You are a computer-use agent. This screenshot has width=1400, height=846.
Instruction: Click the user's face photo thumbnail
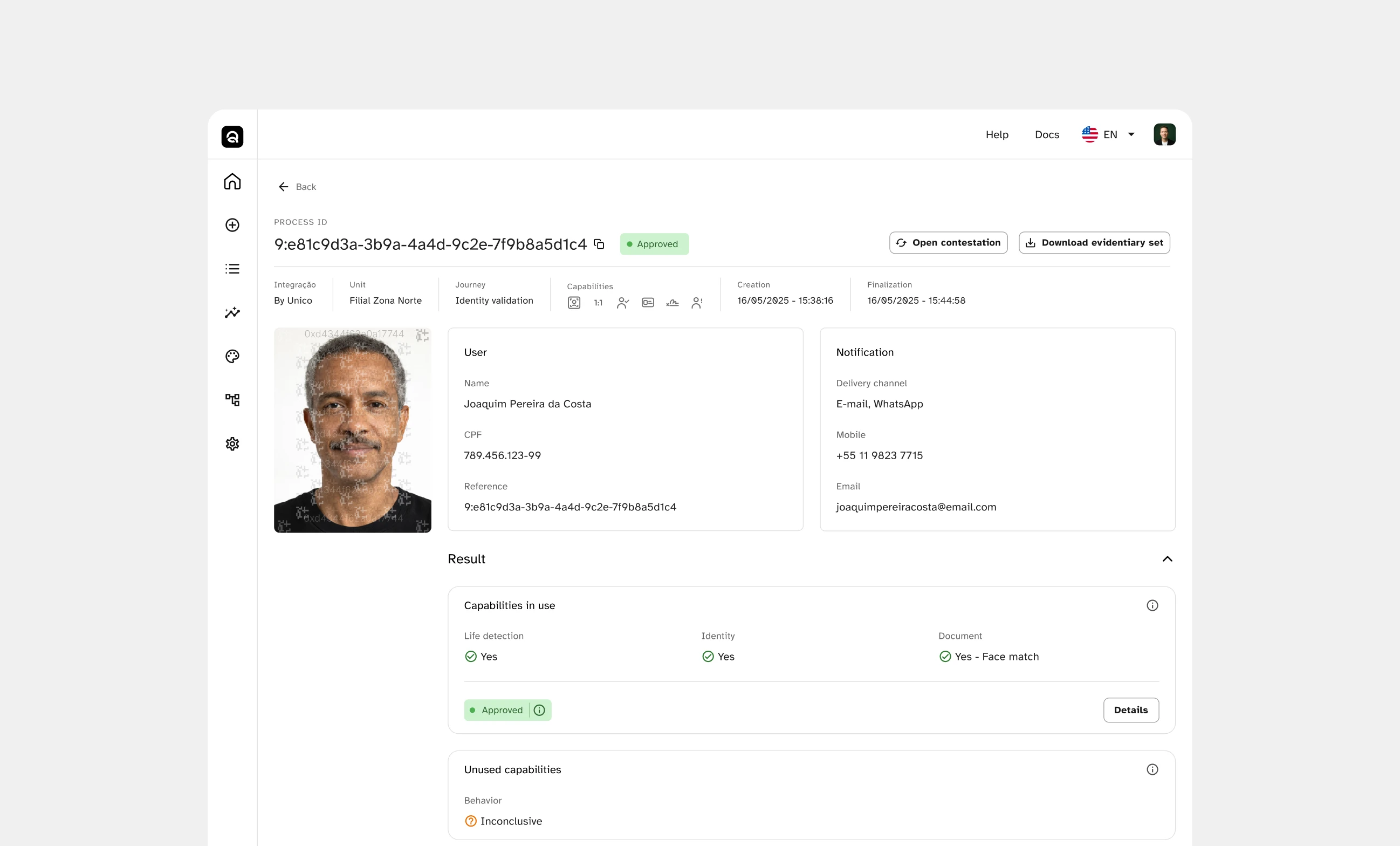tap(352, 430)
